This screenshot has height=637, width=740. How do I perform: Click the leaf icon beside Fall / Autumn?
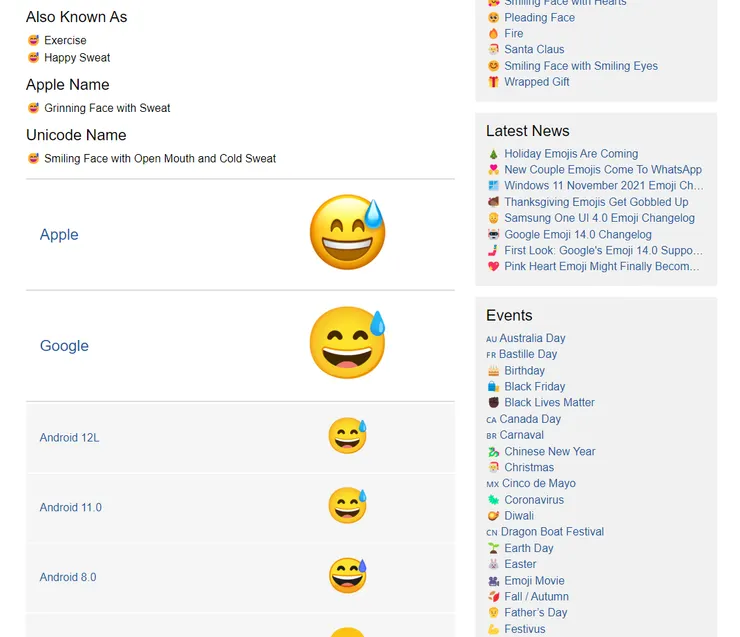tap(493, 597)
